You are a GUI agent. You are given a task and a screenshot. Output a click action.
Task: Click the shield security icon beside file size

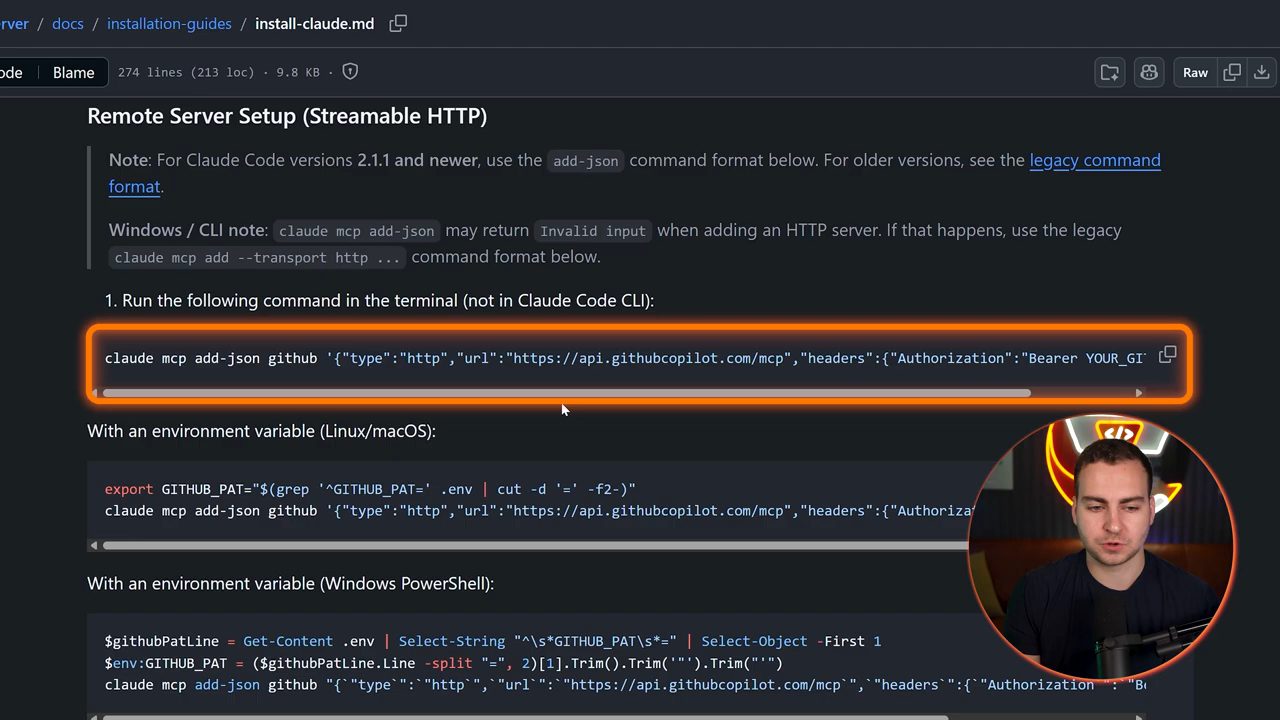(350, 72)
